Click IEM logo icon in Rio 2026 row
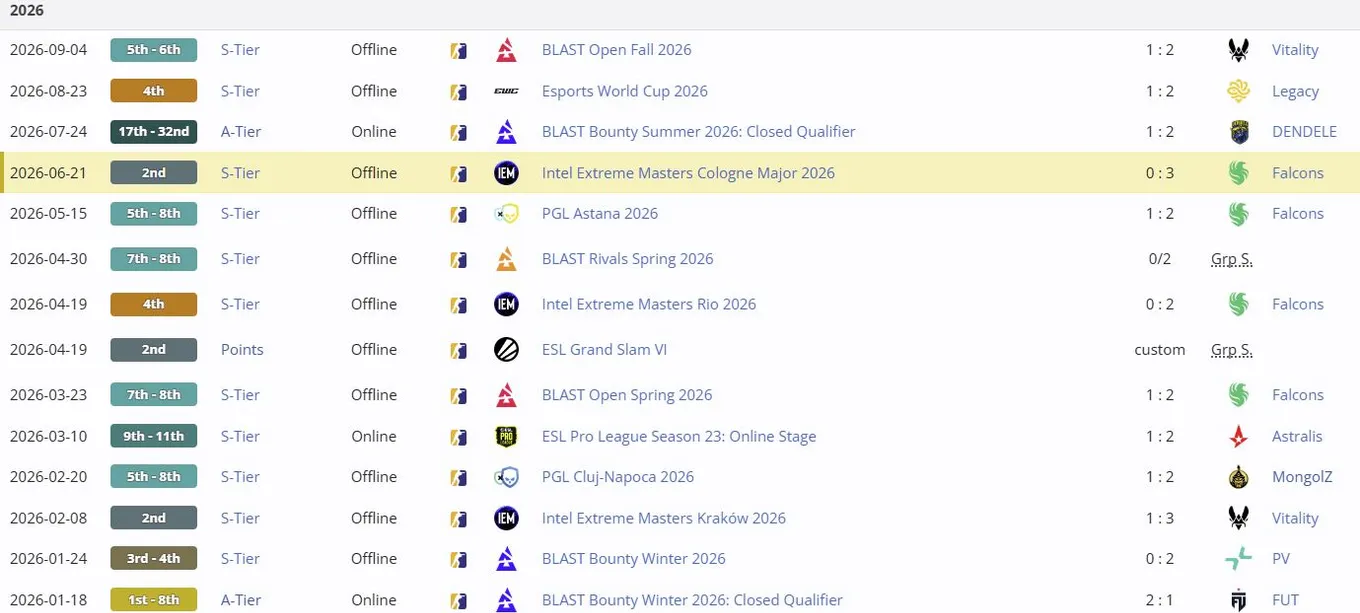 click(x=506, y=305)
